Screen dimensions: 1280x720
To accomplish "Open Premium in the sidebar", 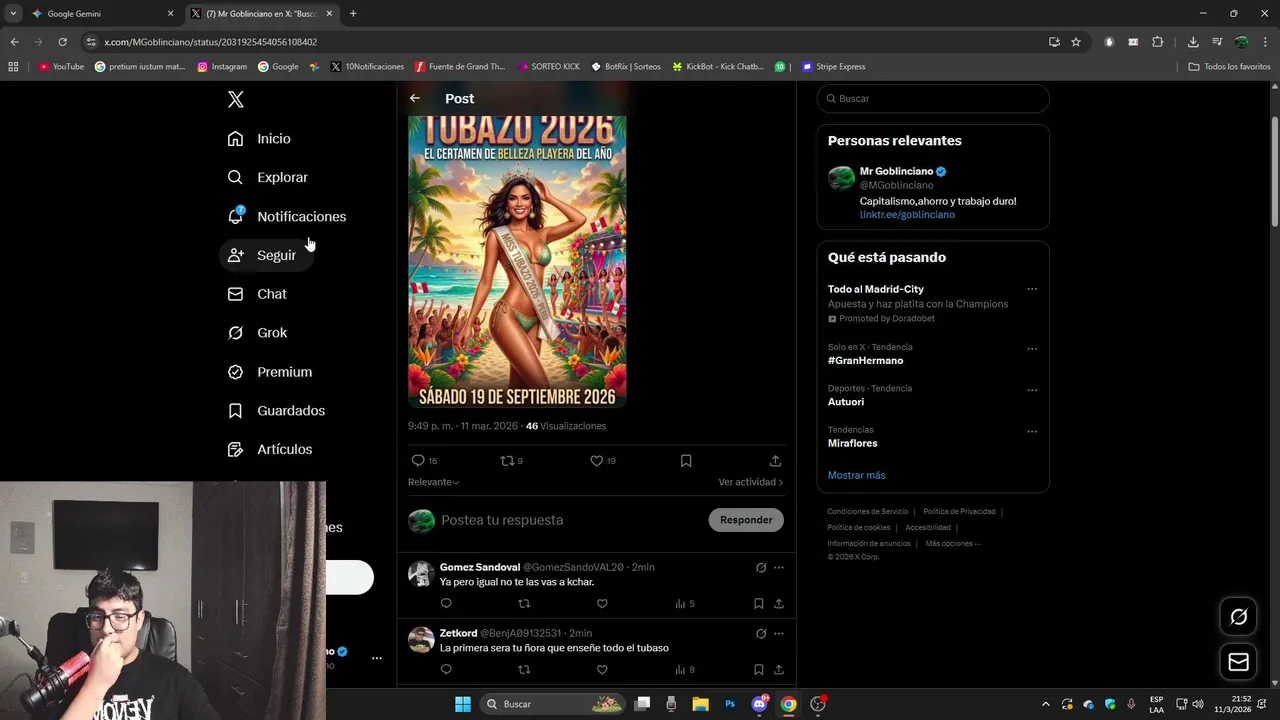I will click(x=270, y=372).
